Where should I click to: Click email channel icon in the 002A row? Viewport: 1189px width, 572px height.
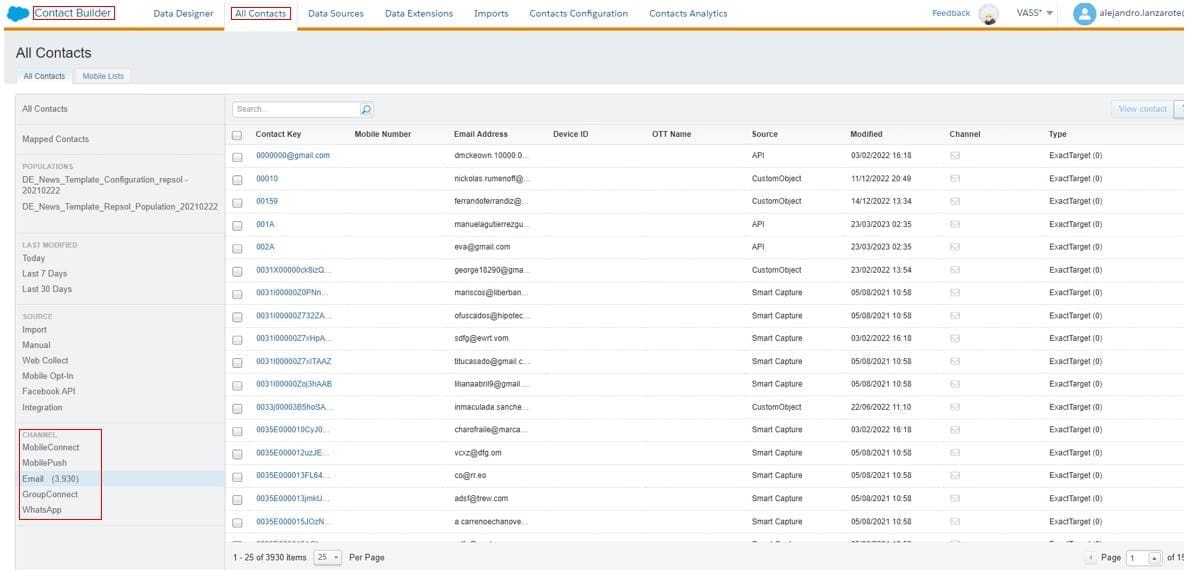pyautogui.click(x=954, y=247)
